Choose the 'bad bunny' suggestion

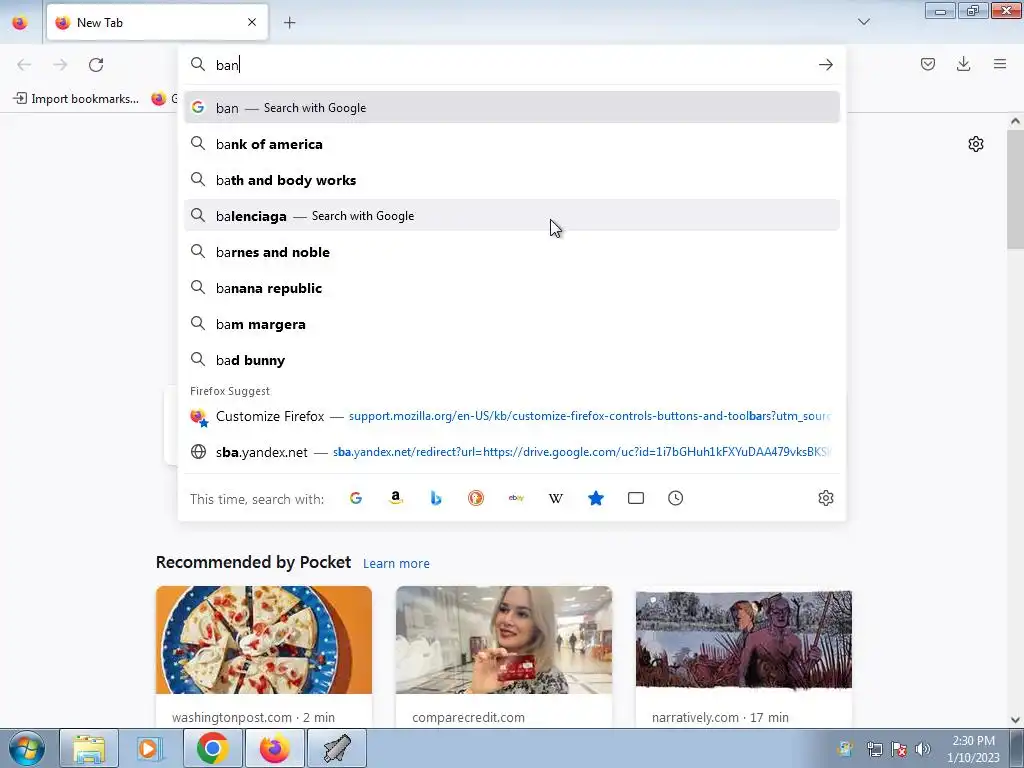click(512, 360)
